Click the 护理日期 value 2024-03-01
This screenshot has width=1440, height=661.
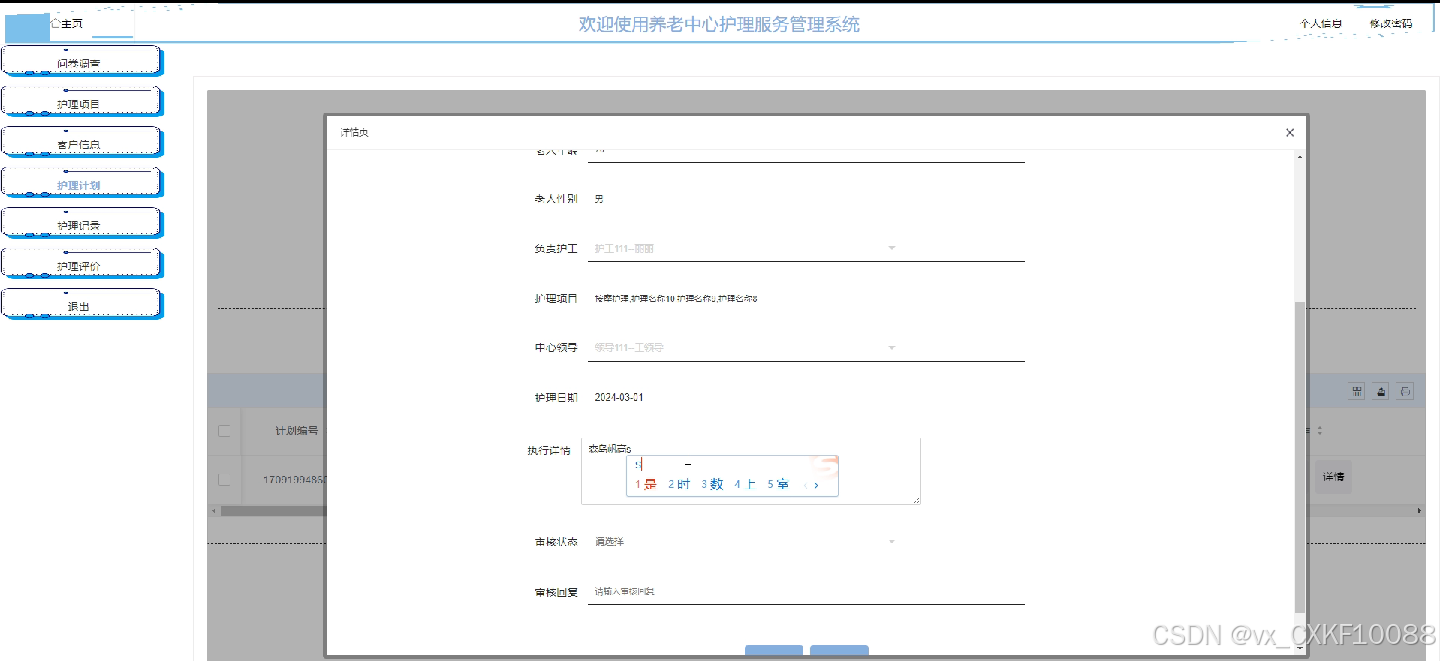click(x=619, y=398)
